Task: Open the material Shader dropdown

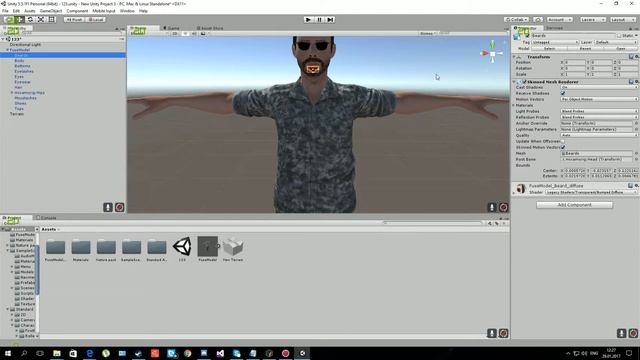Action: point(591,192)
